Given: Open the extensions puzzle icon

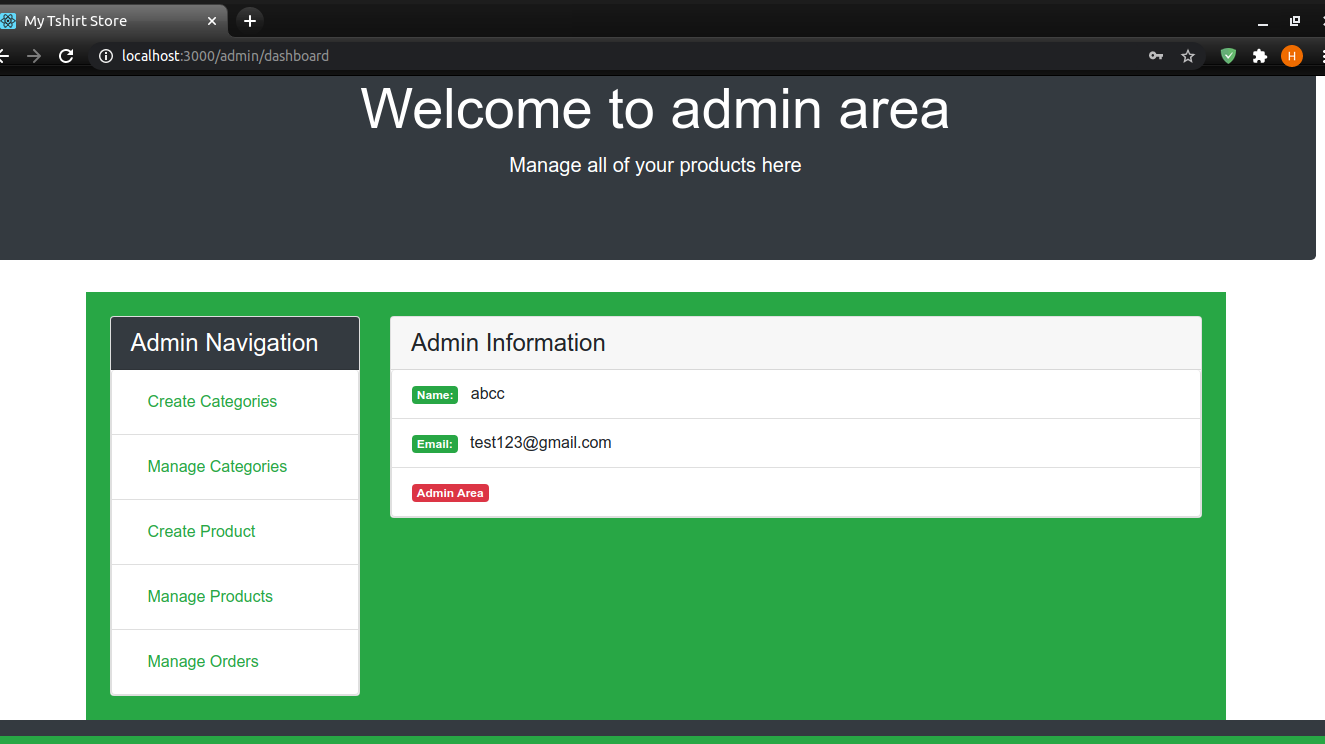Looking at the screenshot, I should tap(1260, 56).
